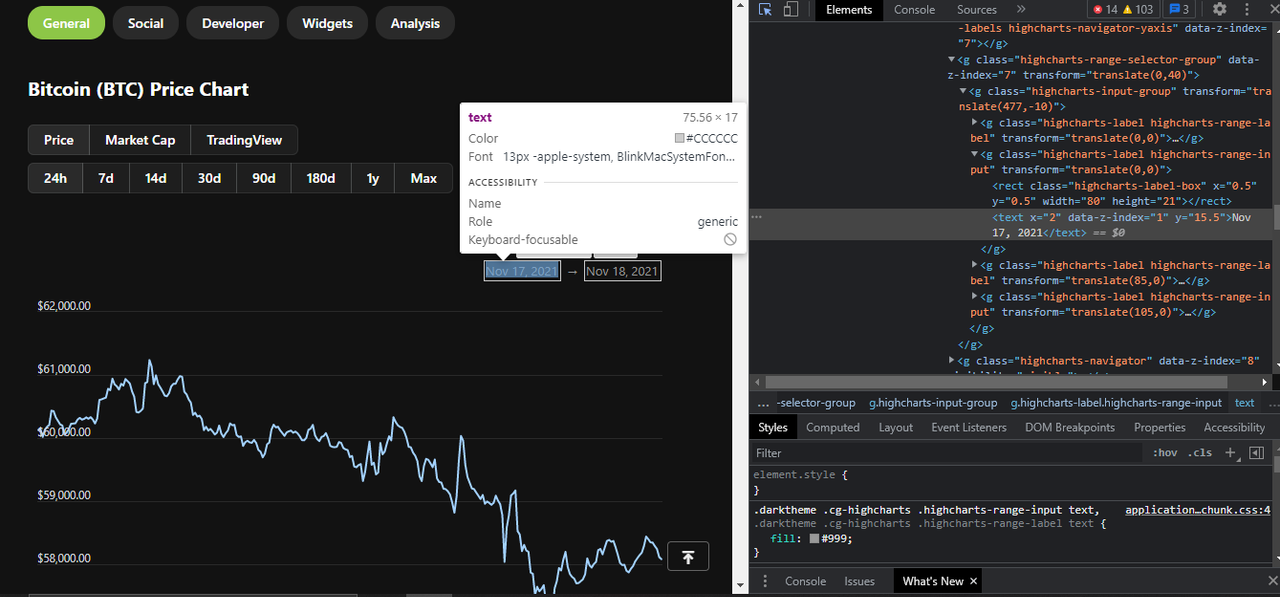
Task: Select the Social page tab
Action: pyautogui.click(x=146, y=23)
